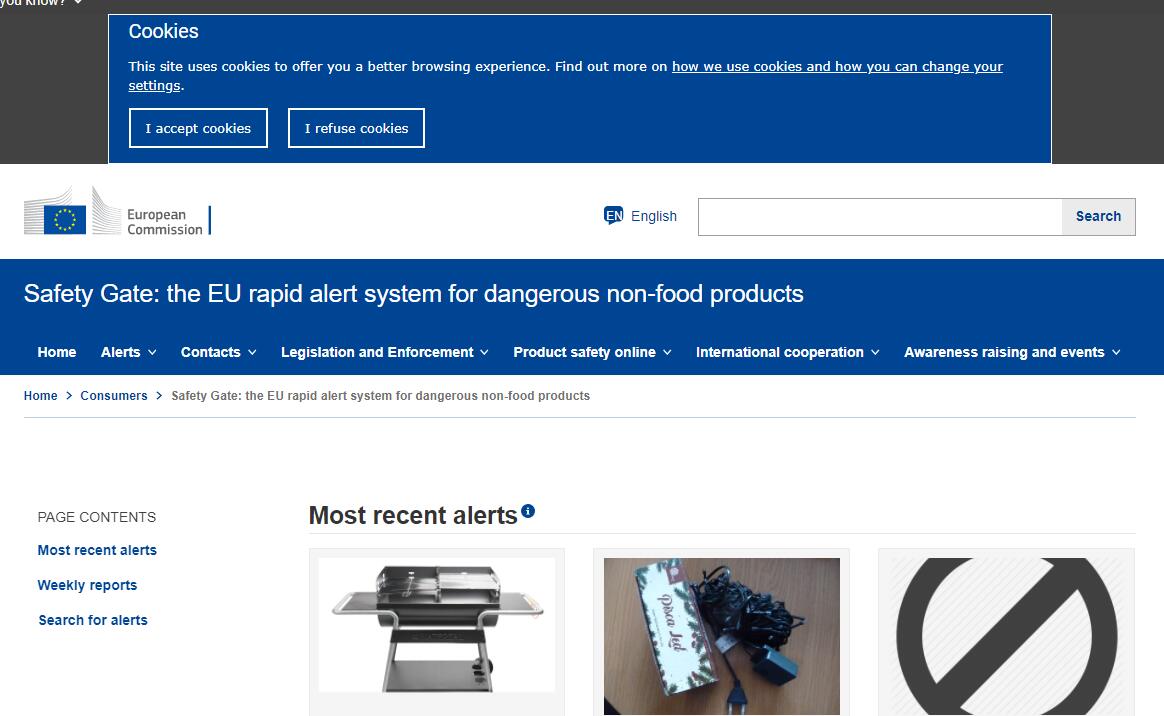1164x716 pixels.
Task: Click the EN language icon
Action: (x=613, y=216)
